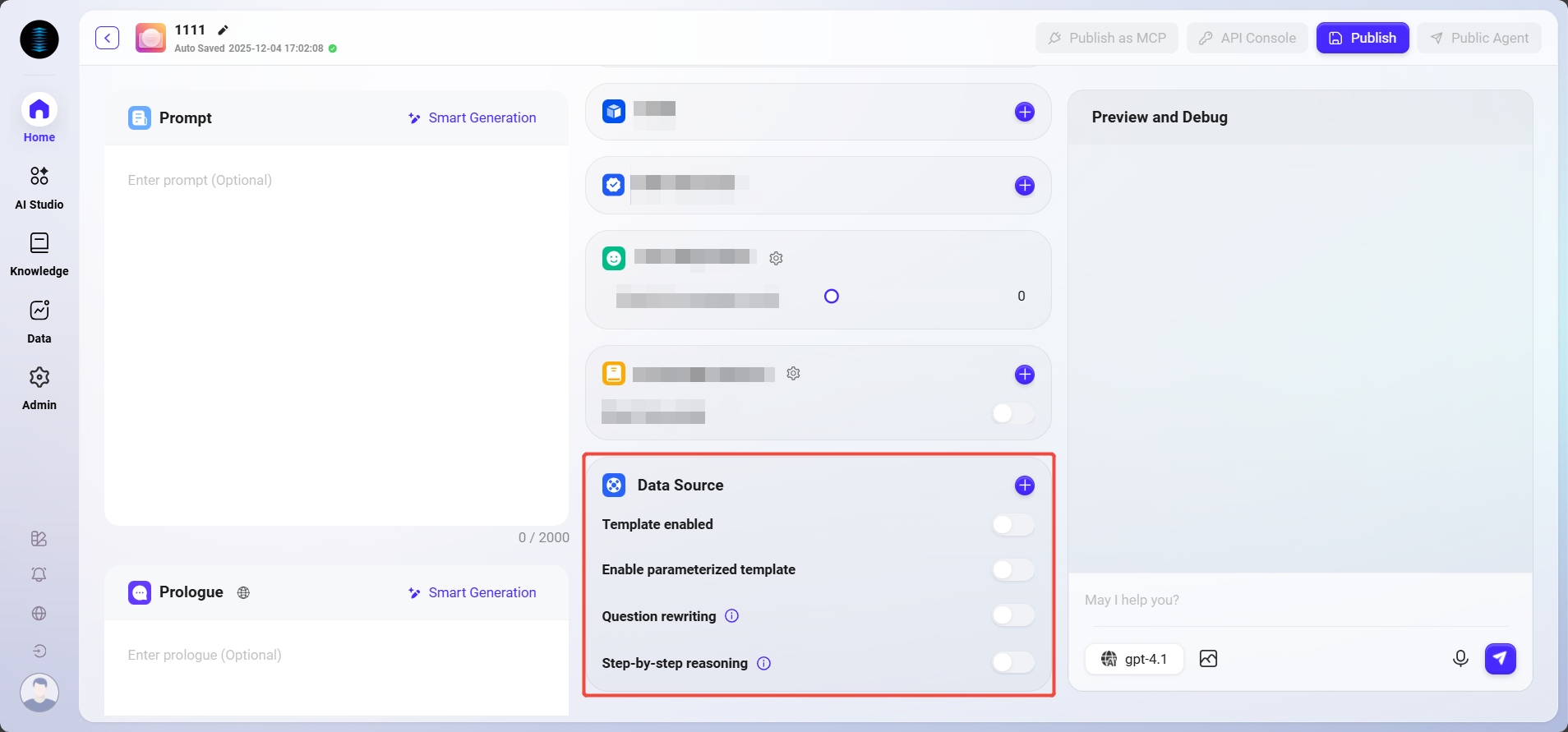Screen dimensions: 1568x732
Task: Open the gpt-4.1 model selector
Action: 1134,659
